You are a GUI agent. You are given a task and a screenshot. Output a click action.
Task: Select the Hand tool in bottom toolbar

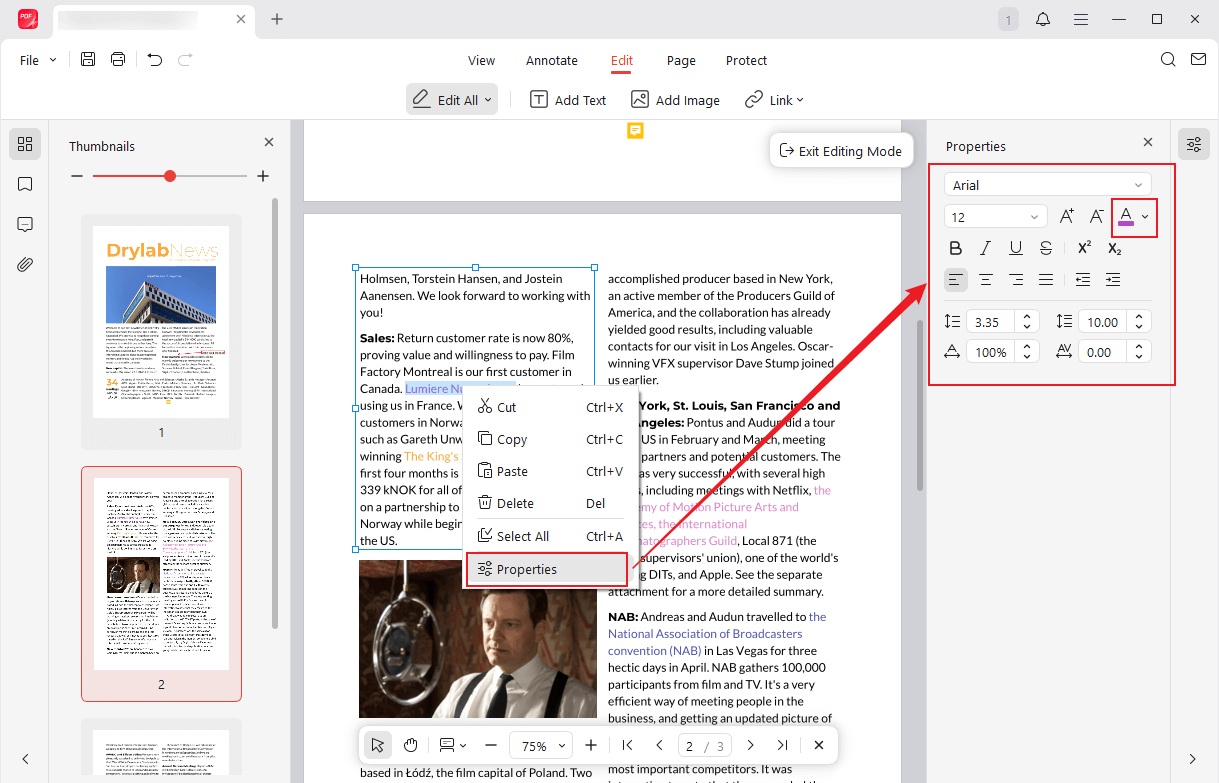[410, 744]
